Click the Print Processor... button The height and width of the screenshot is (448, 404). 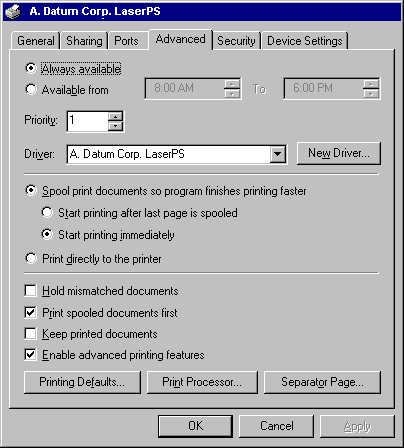(202, 382)
